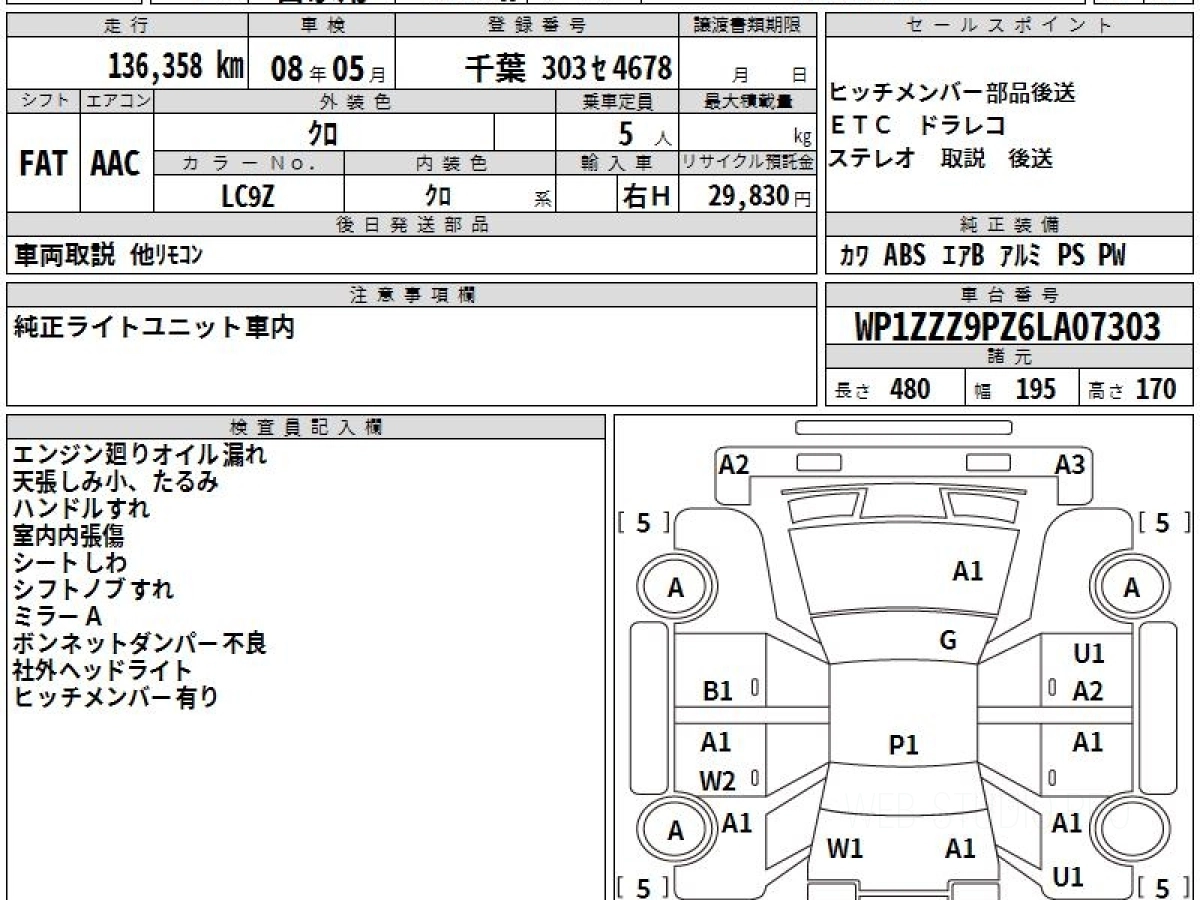
Task: Click the line ETC ドラレコ
Action: pos(918,126)
